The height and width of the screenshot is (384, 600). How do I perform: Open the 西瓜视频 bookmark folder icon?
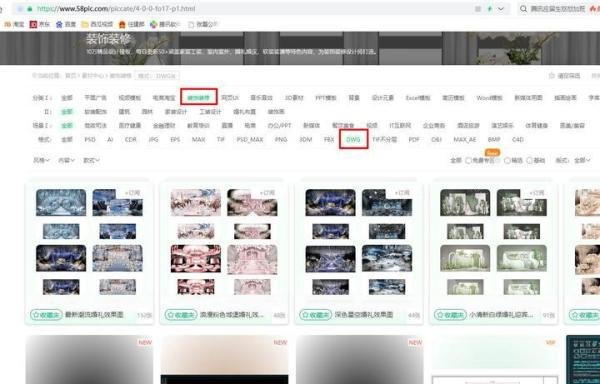coord(85,24)
